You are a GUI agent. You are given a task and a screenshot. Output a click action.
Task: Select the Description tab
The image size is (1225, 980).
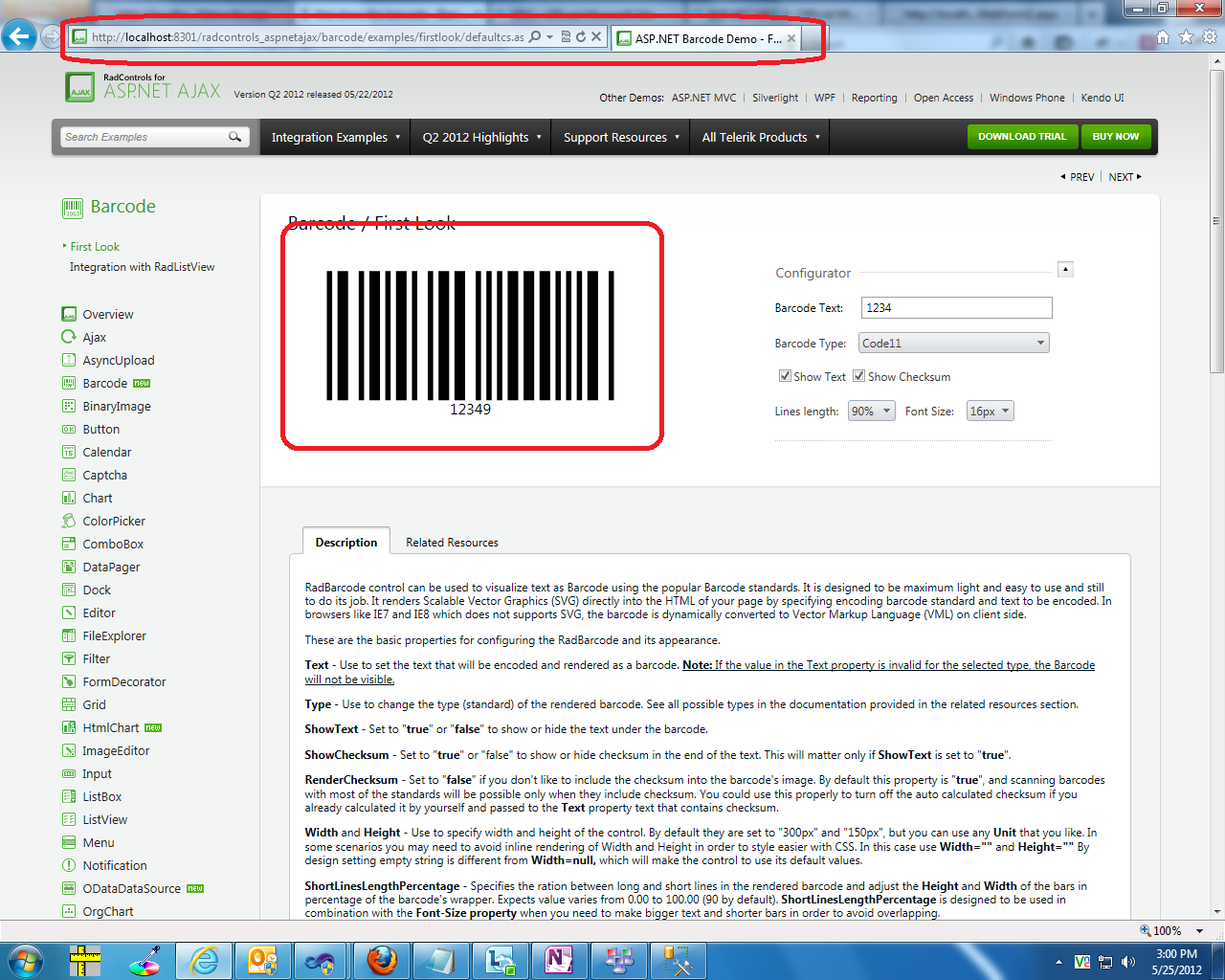(x=346, y=542)
